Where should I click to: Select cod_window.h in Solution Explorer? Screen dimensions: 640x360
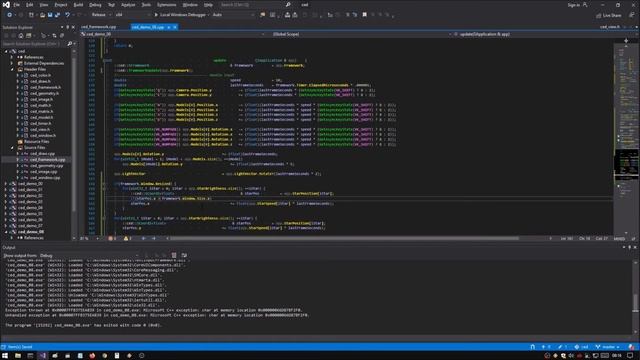[x=42, y=136]
